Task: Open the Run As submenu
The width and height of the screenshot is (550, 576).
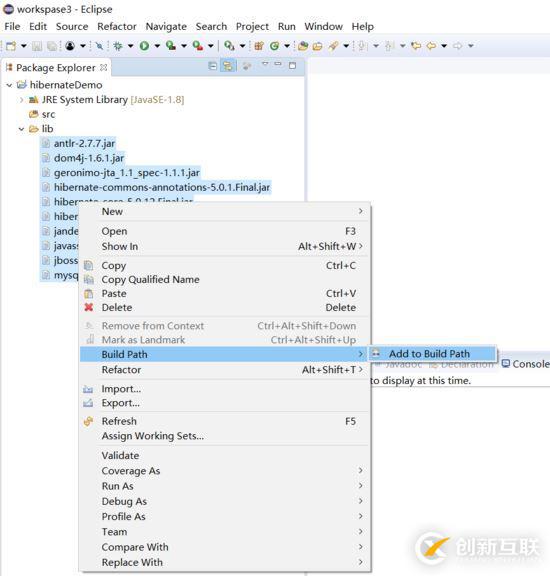Action: click(225, 486)
